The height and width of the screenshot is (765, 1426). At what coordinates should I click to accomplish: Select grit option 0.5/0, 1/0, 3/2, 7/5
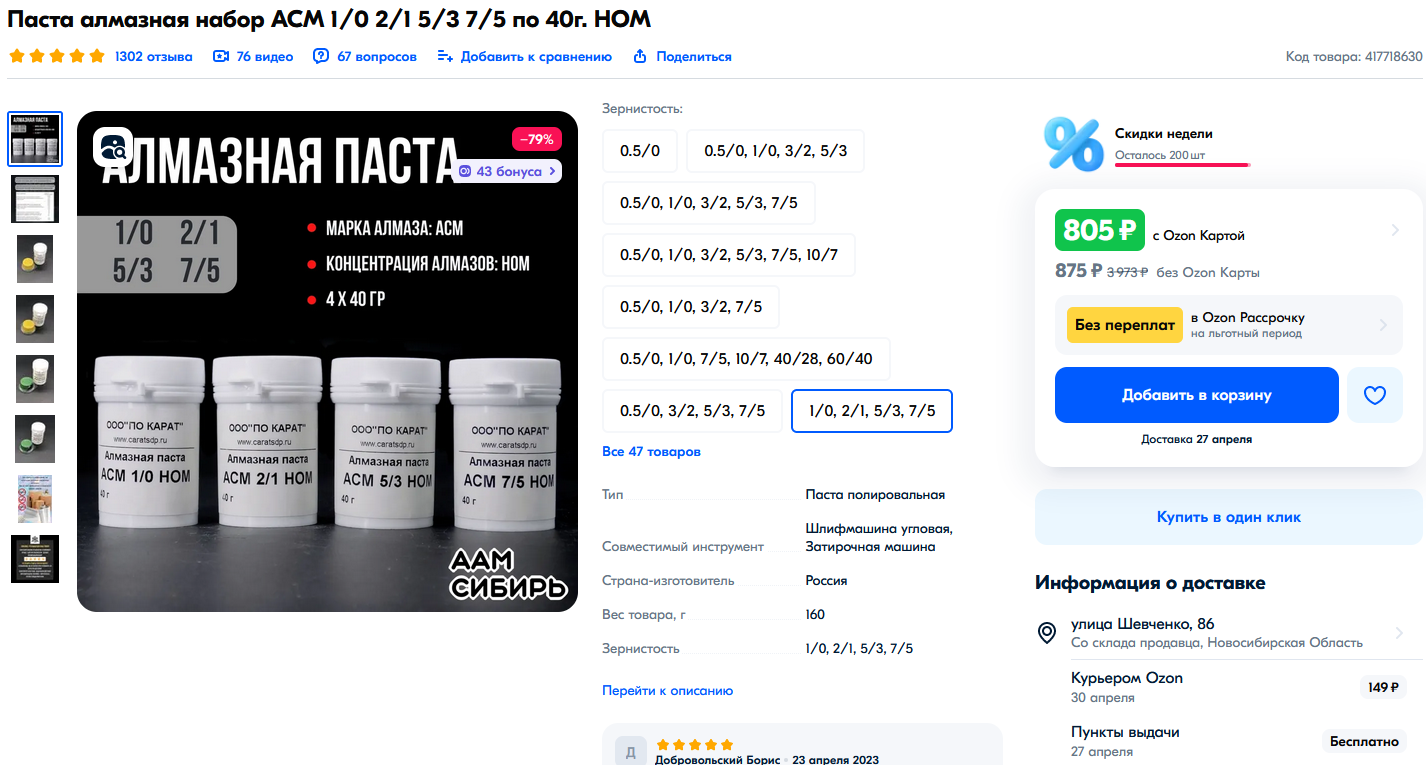[691, 307]
